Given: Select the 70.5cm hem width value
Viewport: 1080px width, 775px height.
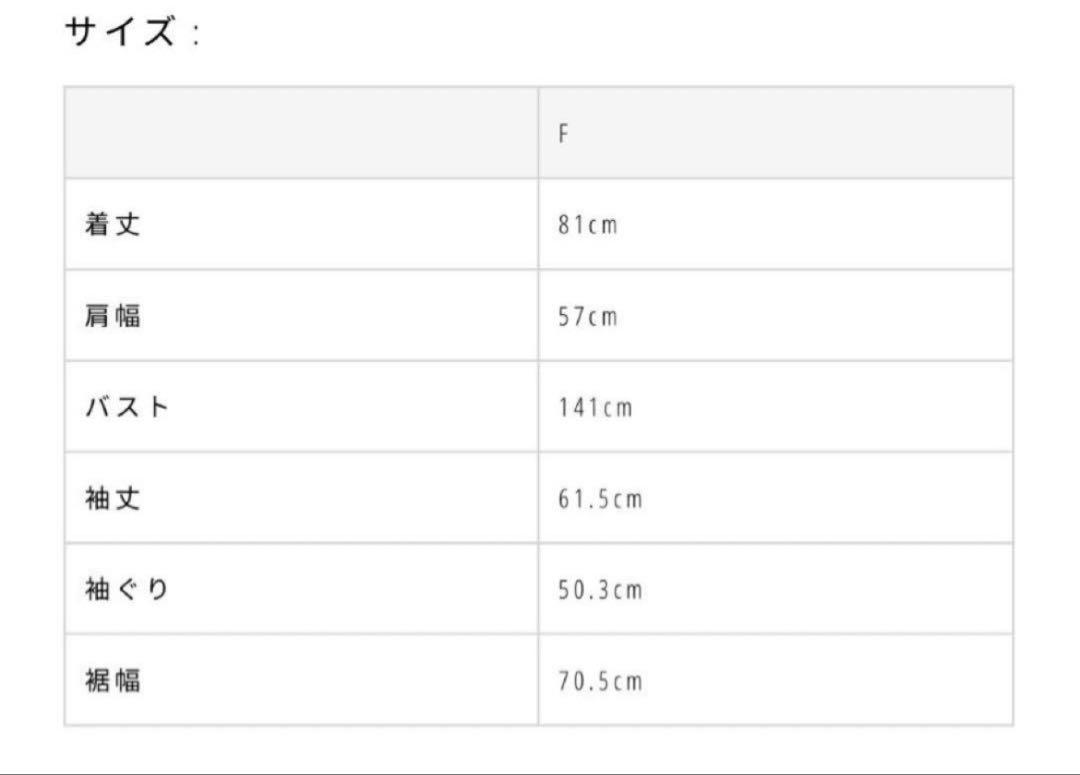Looking at the screenshot, I should 600,681.
